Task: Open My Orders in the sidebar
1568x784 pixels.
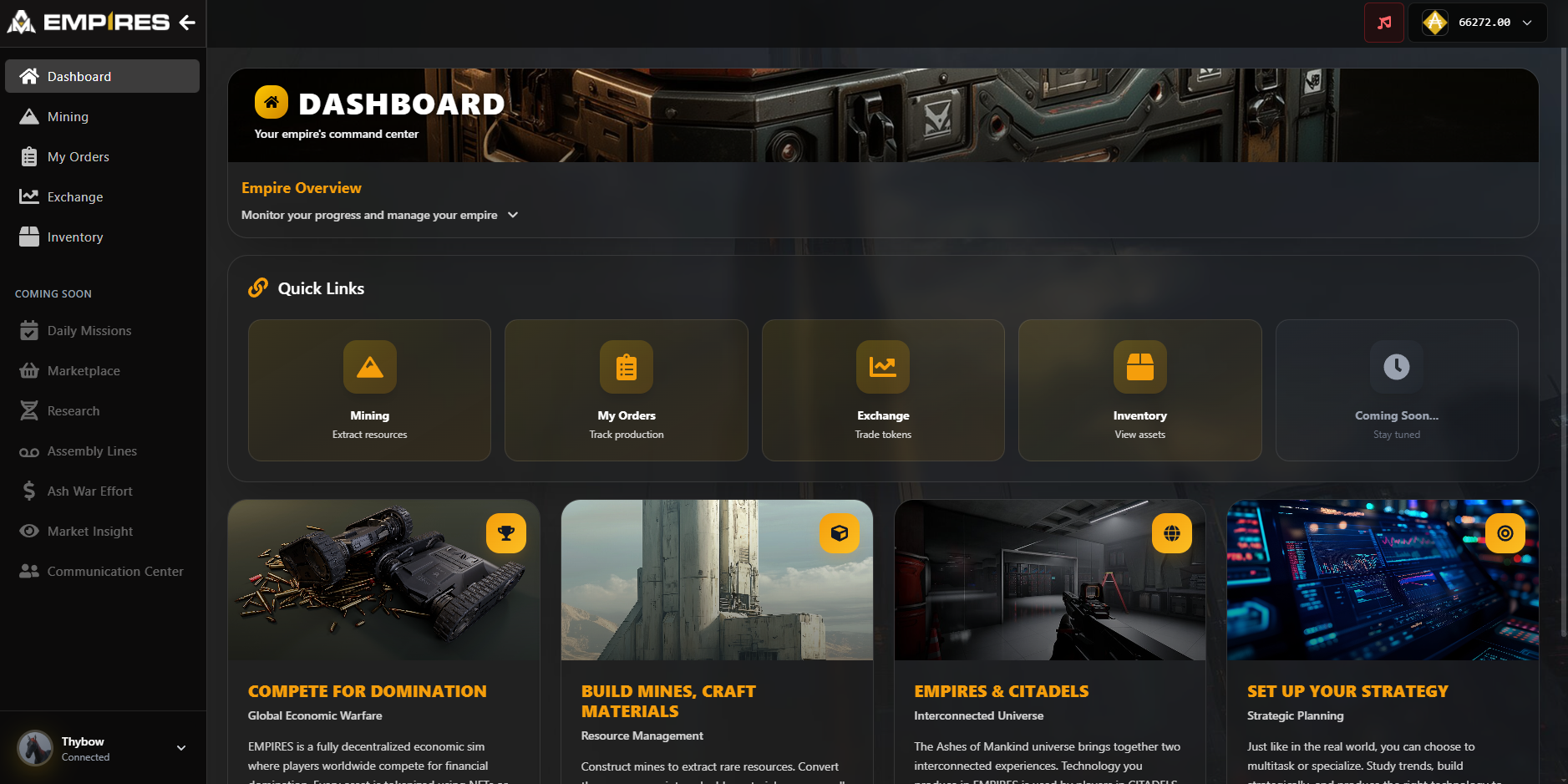Action: (x=78, y=157)
